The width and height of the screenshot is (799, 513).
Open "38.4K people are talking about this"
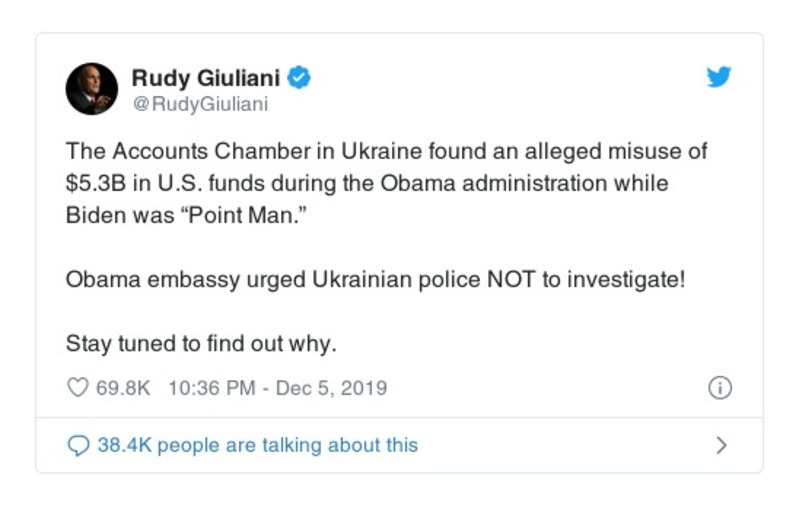(x=257, y=445)
